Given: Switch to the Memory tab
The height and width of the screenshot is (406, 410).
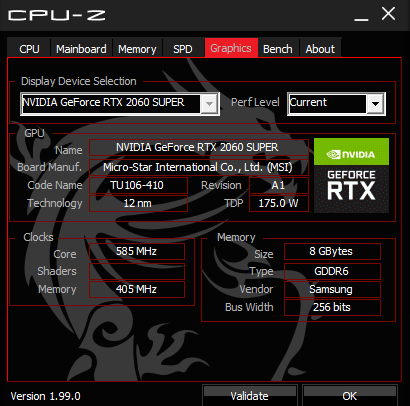Looking at the screenshot, I should coord(137,49).
